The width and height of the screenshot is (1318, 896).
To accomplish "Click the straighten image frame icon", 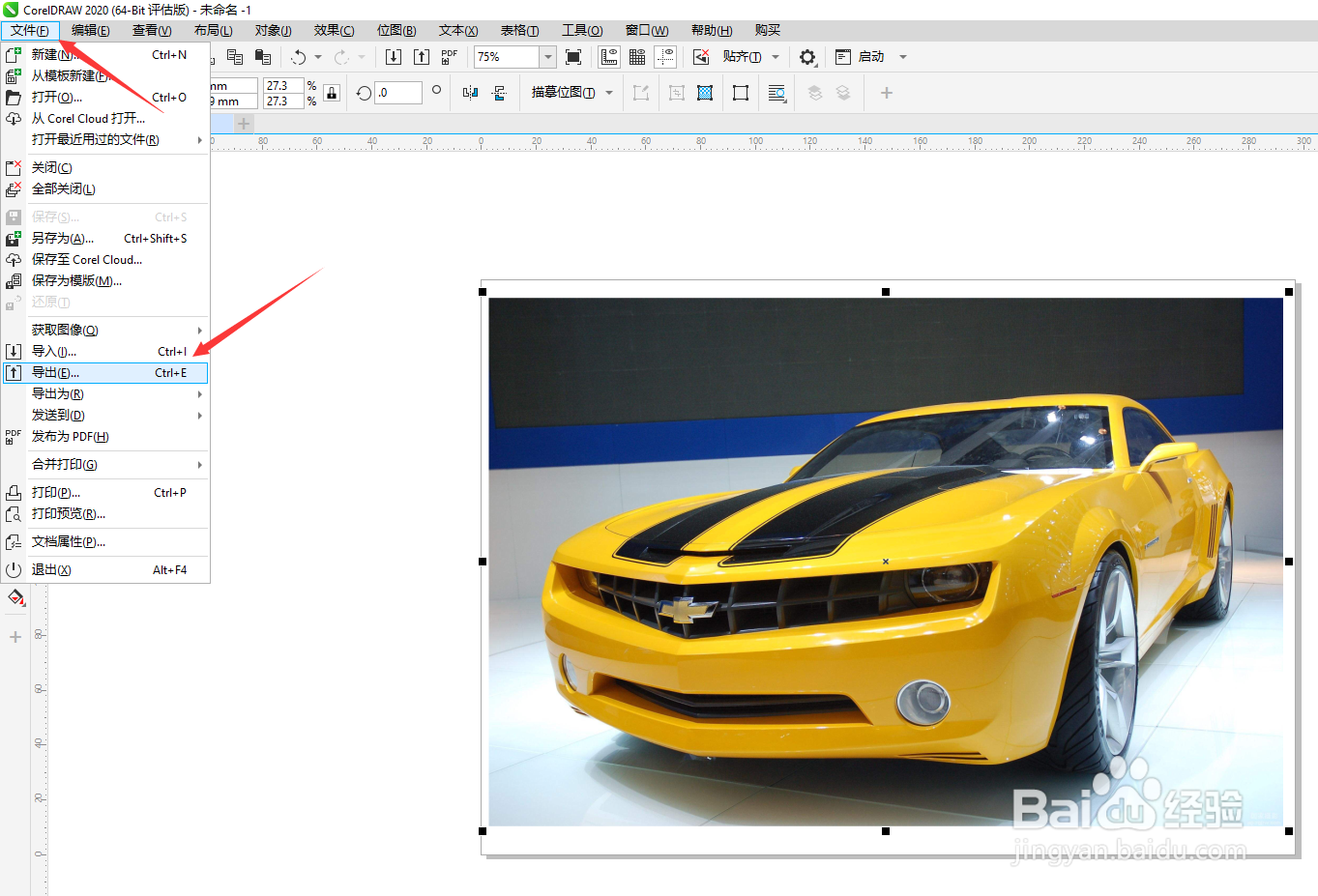I will [741, 93].
